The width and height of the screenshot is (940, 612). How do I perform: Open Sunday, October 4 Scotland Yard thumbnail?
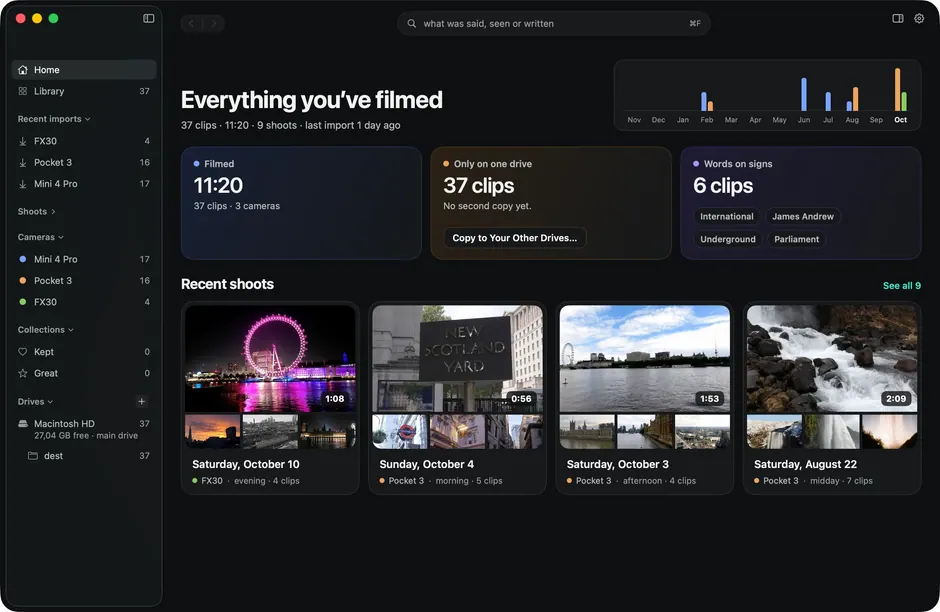pyautogui.click(x=457, y=358)
